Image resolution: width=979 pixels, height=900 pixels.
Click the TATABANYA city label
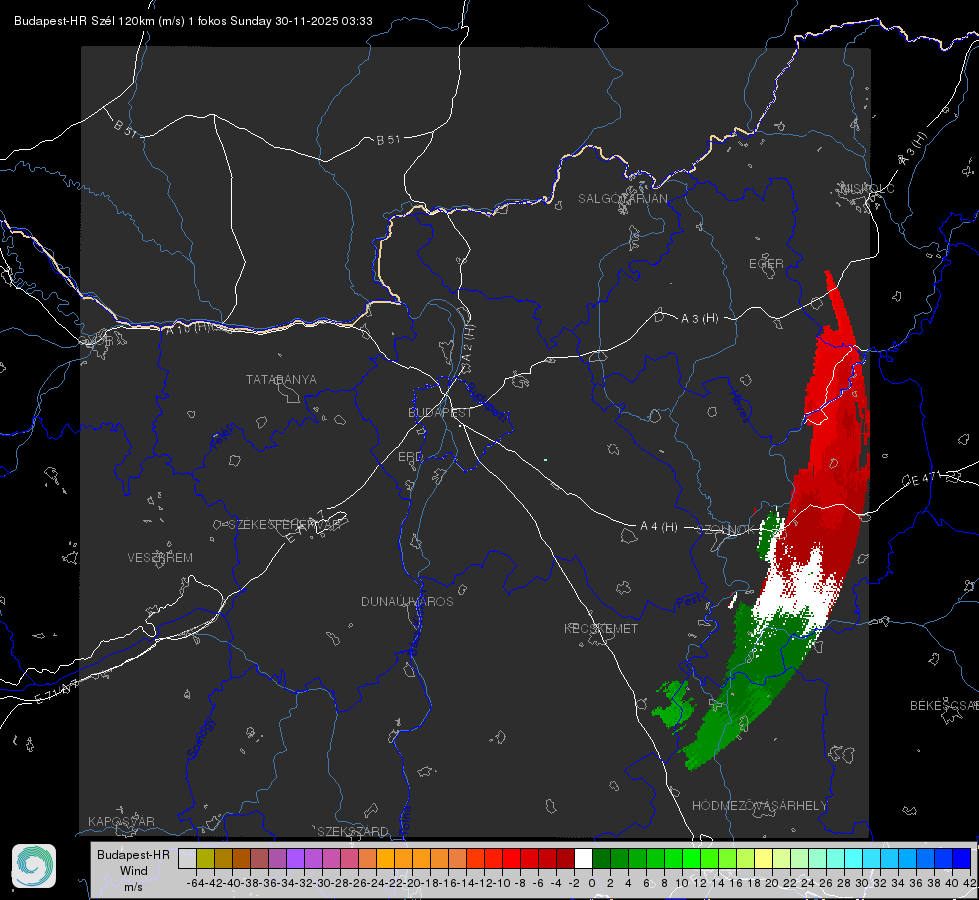pyautogui.click(x=281, y=380)
